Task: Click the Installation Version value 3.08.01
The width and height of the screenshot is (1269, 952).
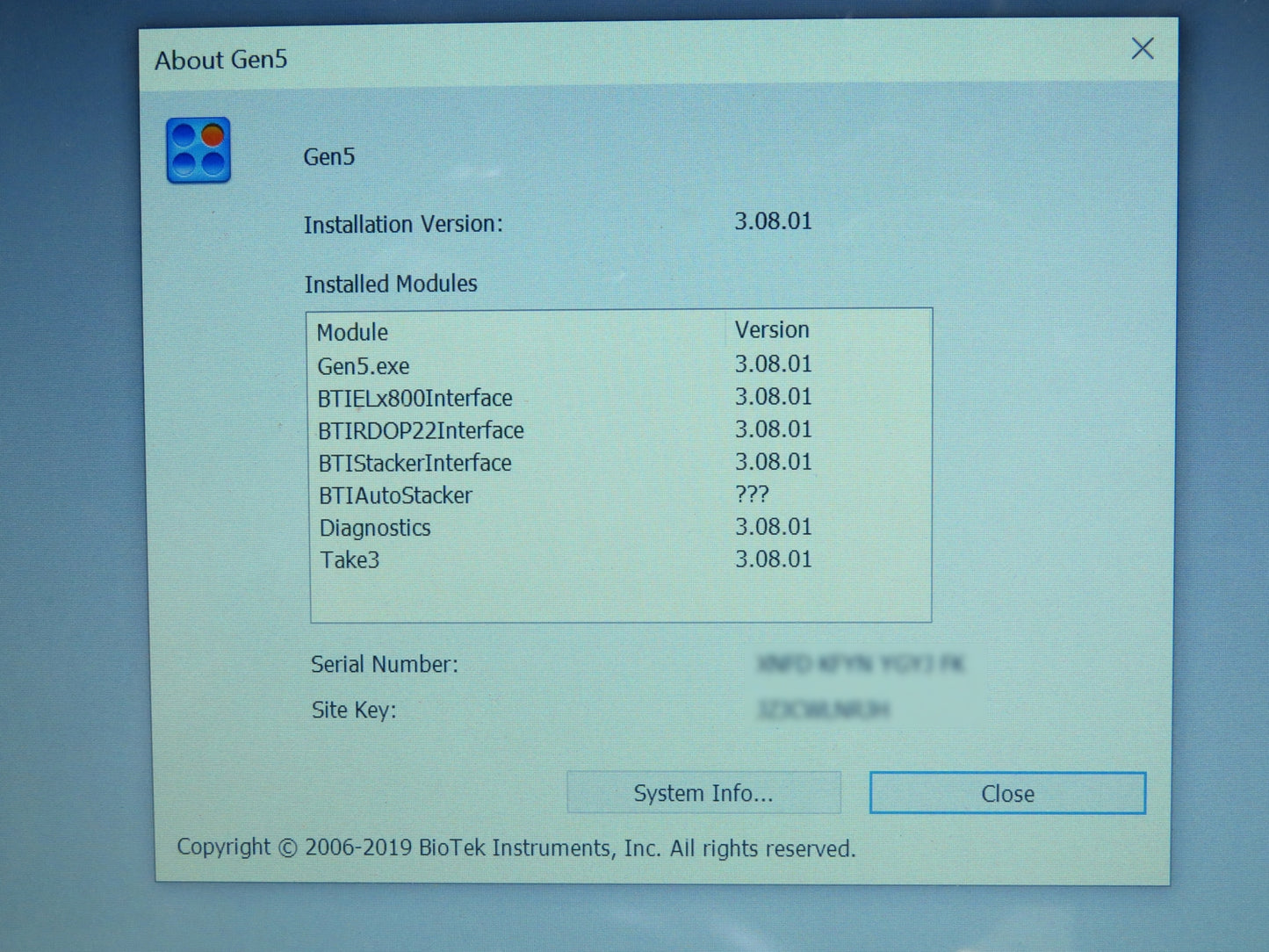Action: coord(773,221)
